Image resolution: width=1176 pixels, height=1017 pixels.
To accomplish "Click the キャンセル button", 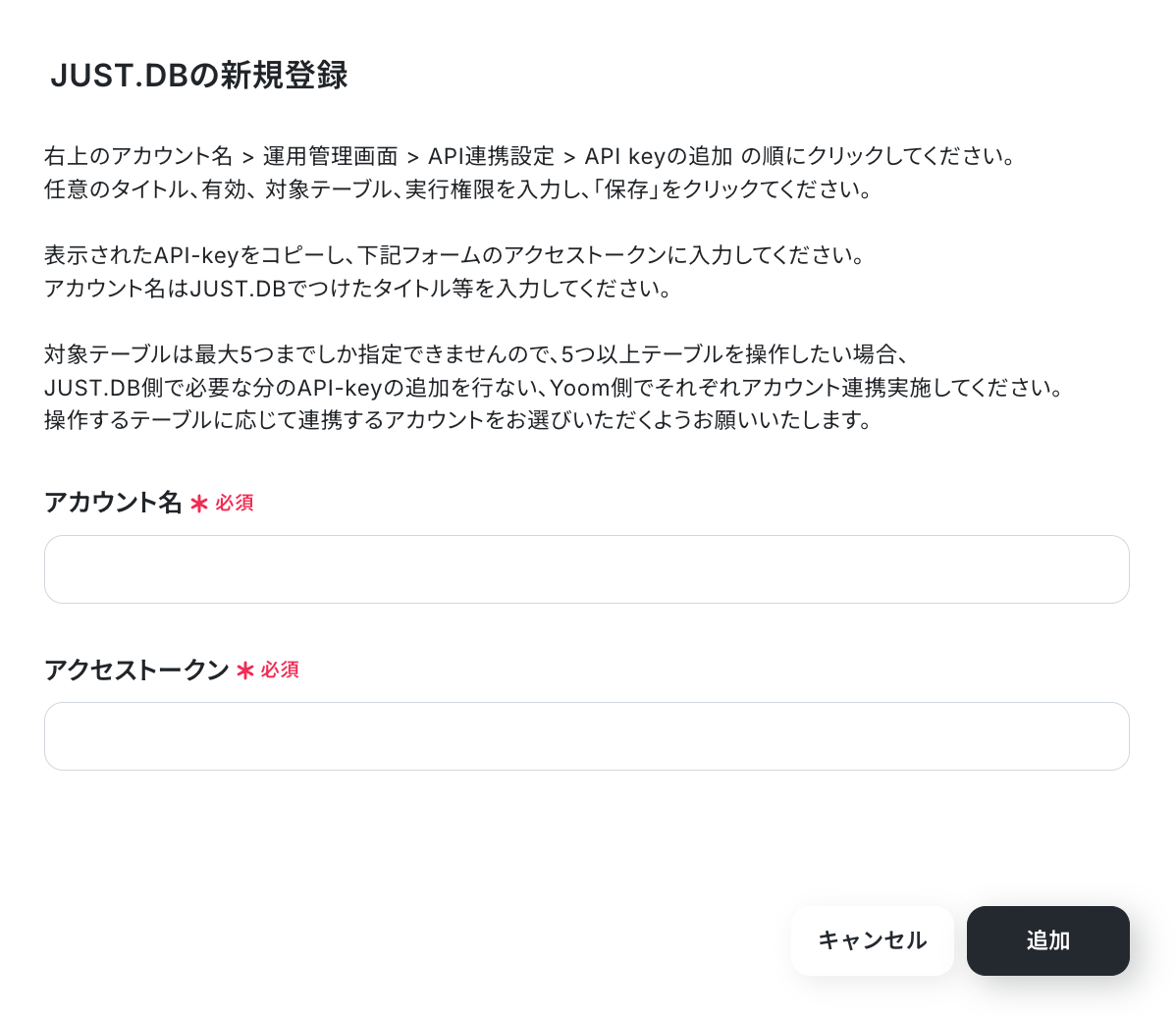I will click(873, 940).
